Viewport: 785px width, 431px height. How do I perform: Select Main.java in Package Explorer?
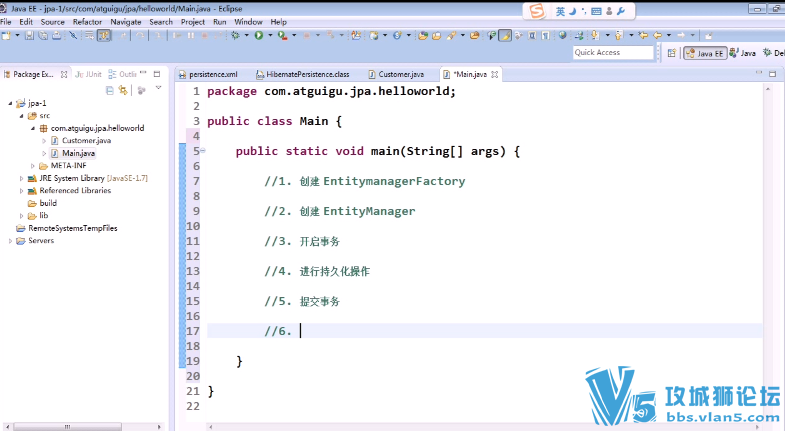coord(78,153)
